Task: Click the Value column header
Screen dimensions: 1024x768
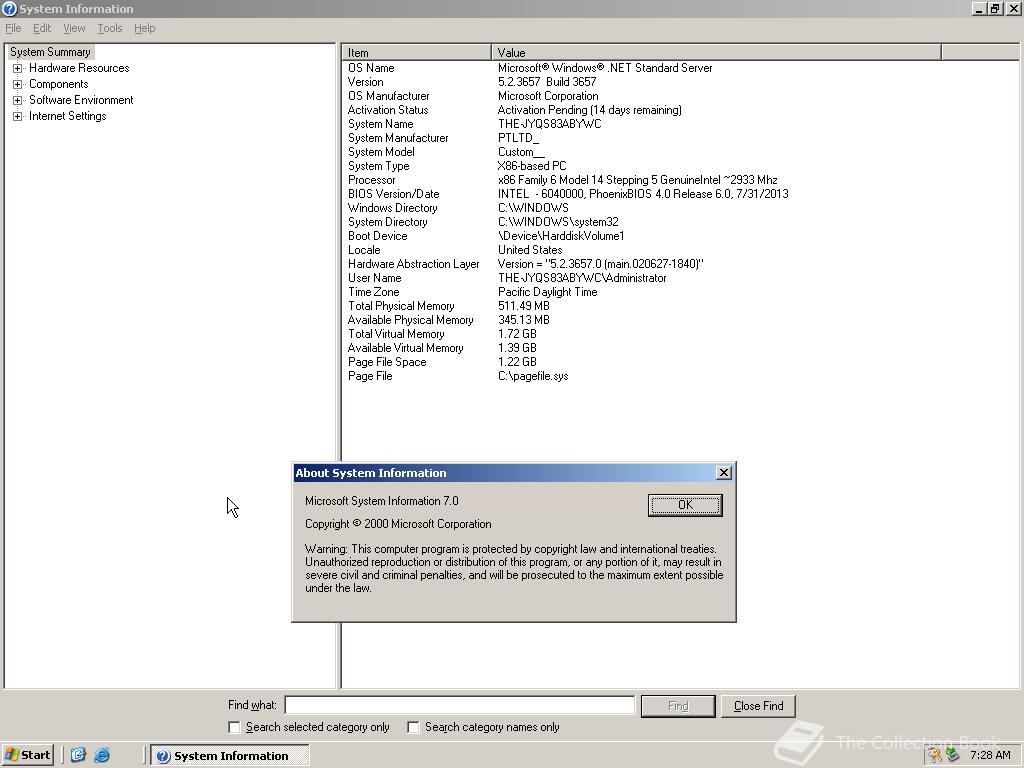Action: (716, 52)
